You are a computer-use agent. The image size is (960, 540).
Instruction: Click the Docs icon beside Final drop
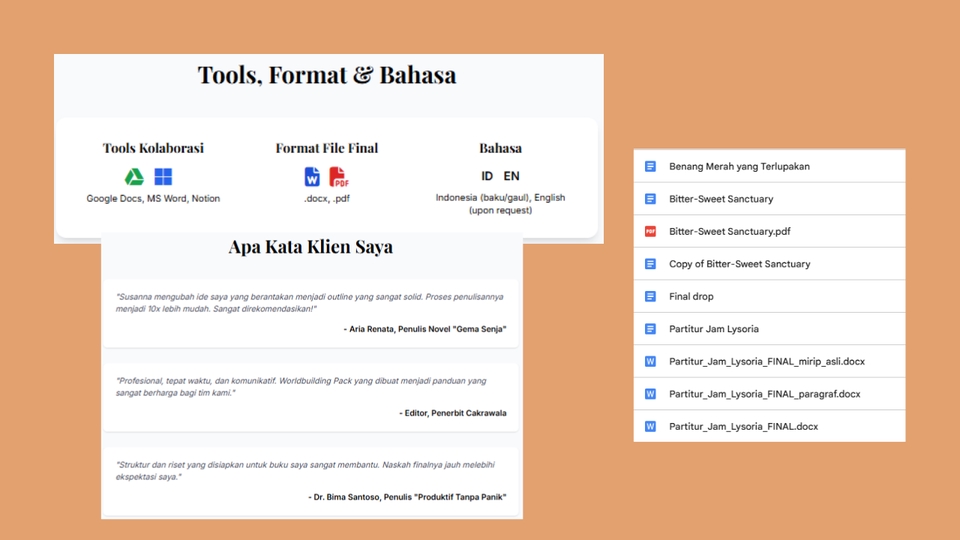(x=650, y=296)
